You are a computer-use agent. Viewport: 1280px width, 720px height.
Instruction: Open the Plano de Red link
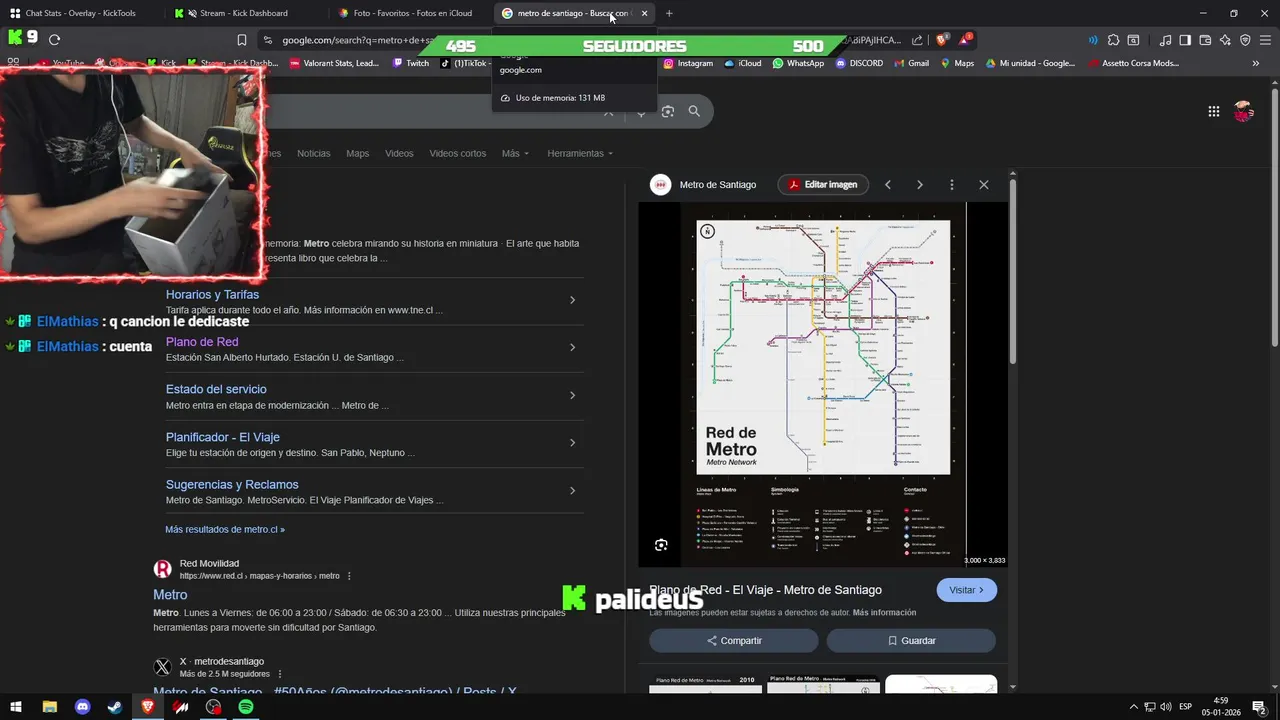pos(202,342)
